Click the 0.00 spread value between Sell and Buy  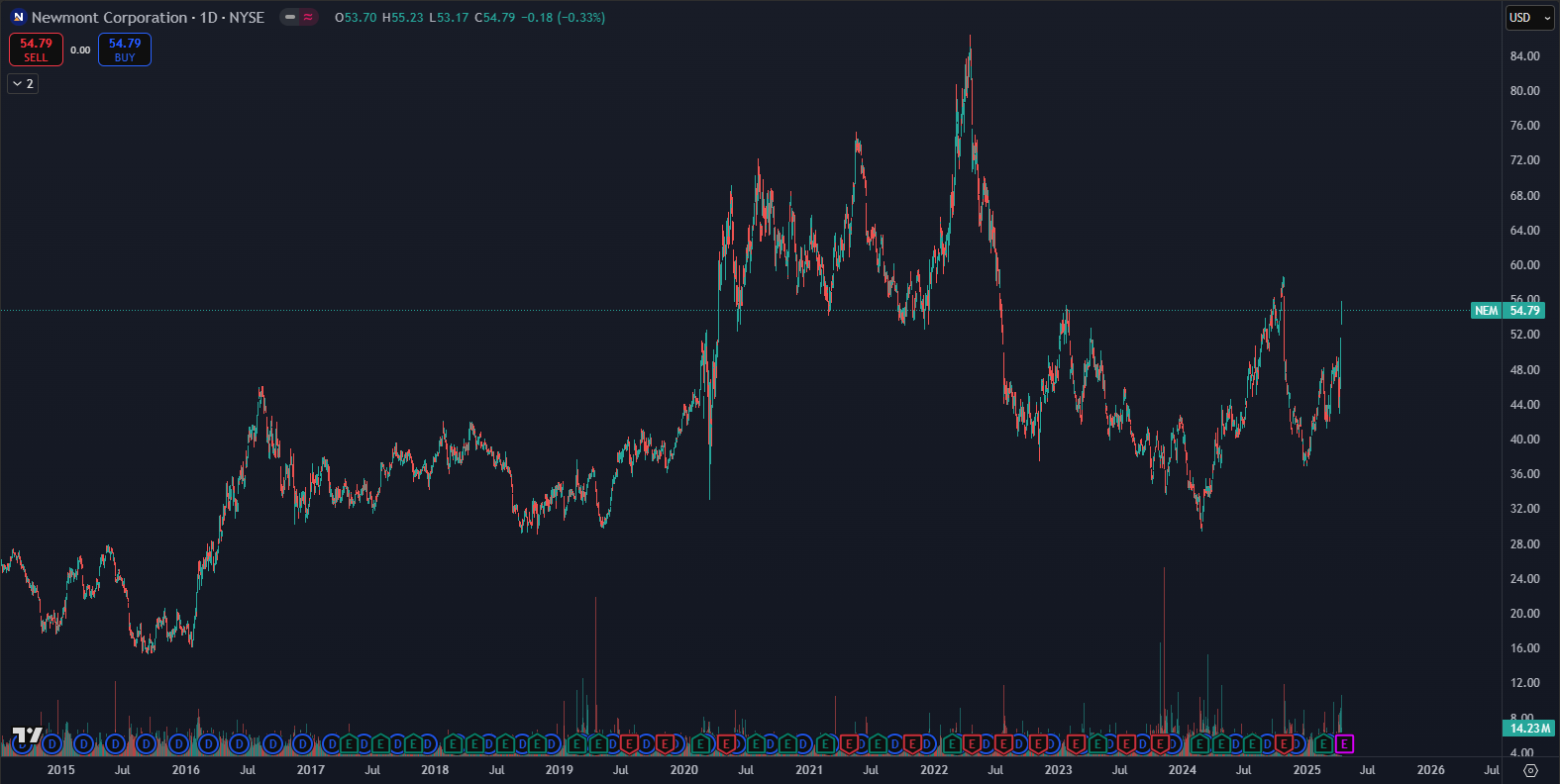(80, 49)
